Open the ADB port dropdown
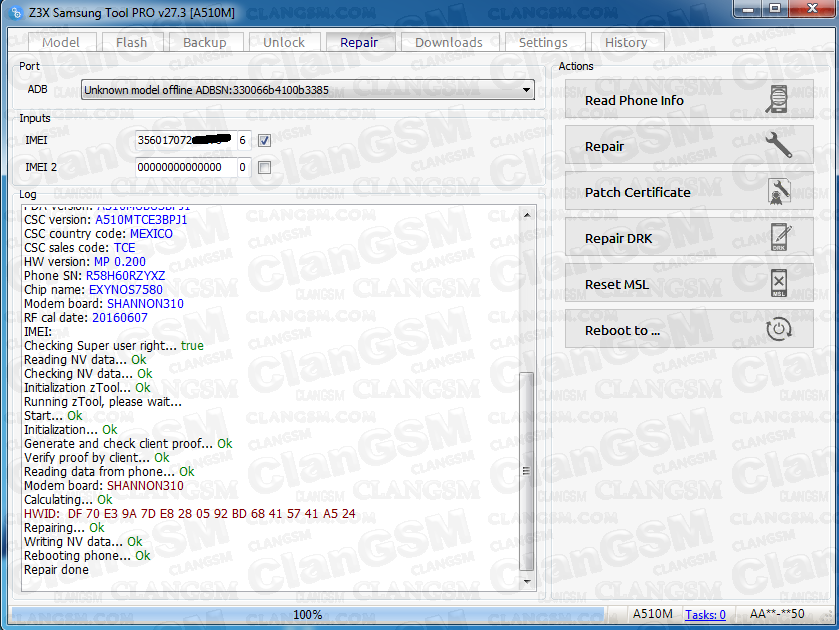This screenshot has width=839, height=630. (308, 90)
